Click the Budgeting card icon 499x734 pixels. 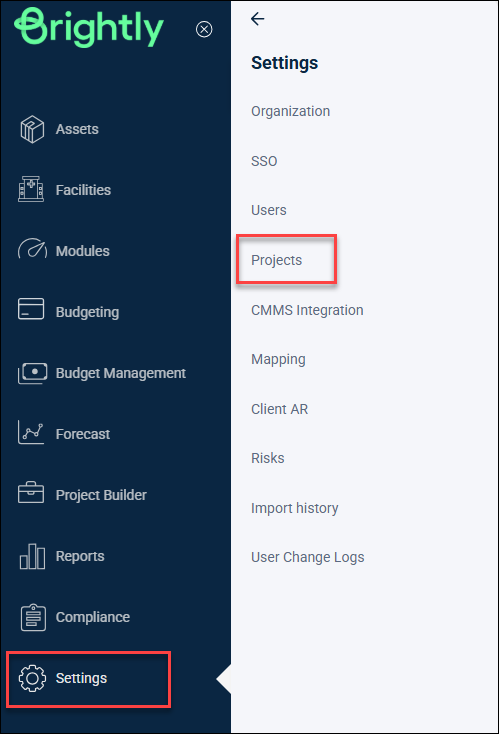(x=31, y=309)
